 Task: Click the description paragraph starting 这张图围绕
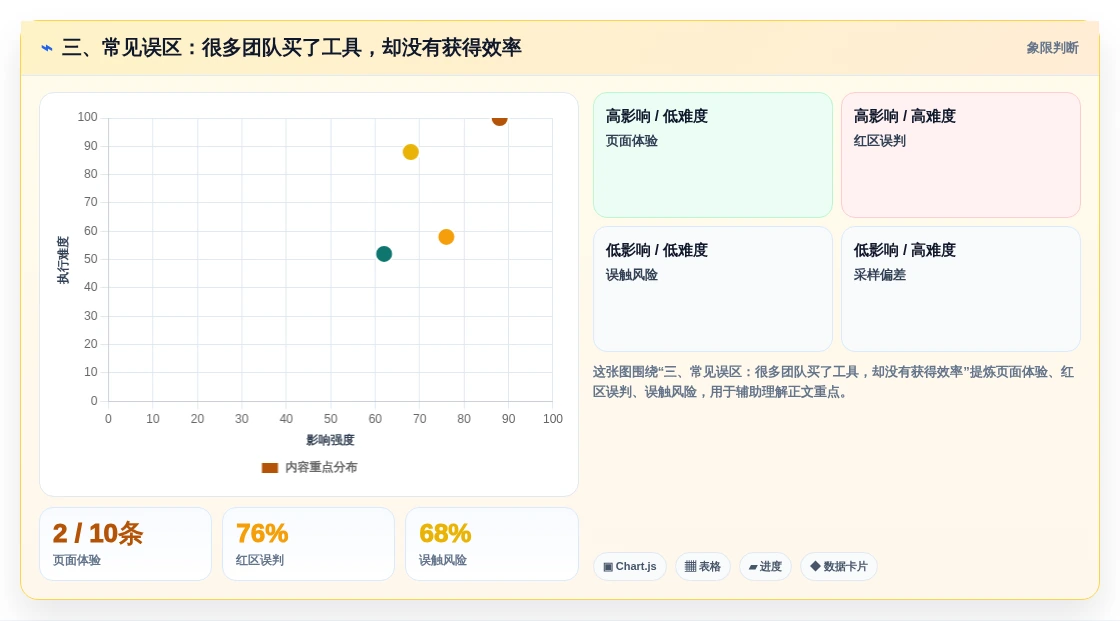(x=833, y=382)
